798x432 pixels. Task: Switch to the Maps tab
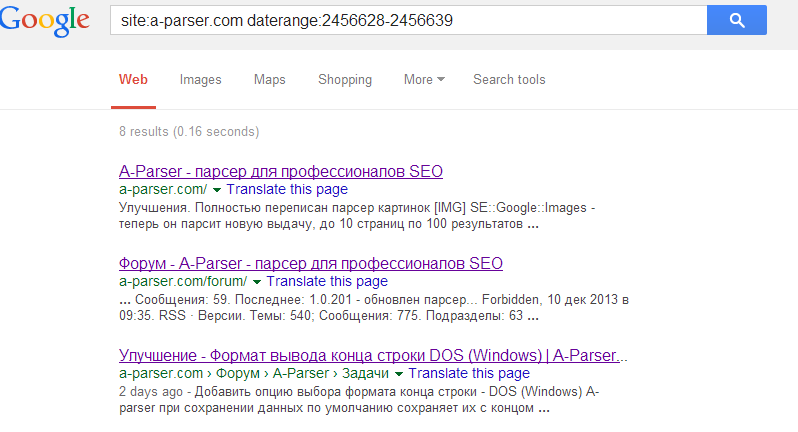[270, 80]
